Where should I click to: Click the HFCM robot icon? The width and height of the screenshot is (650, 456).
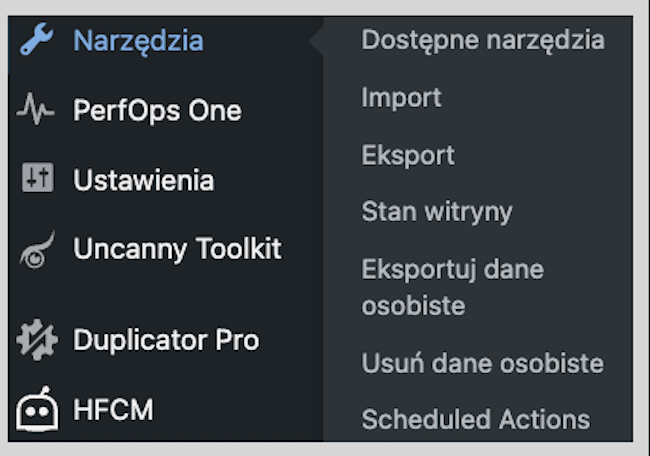[x=37, y=409]
